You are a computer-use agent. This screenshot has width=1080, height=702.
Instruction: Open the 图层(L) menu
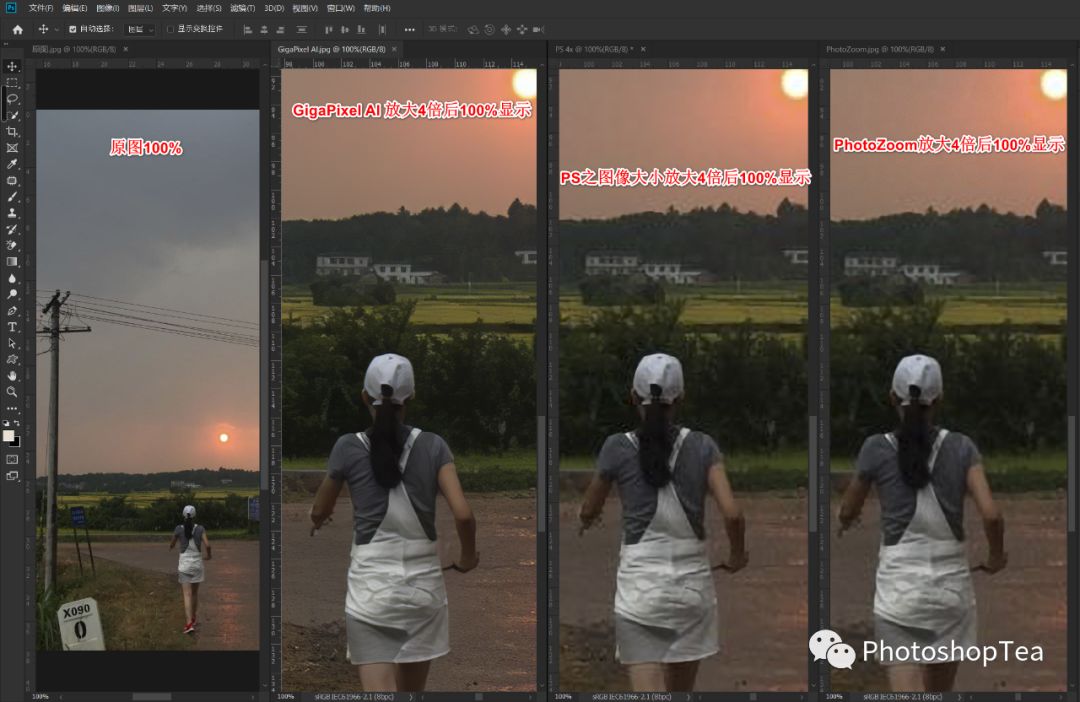[141, 8]
